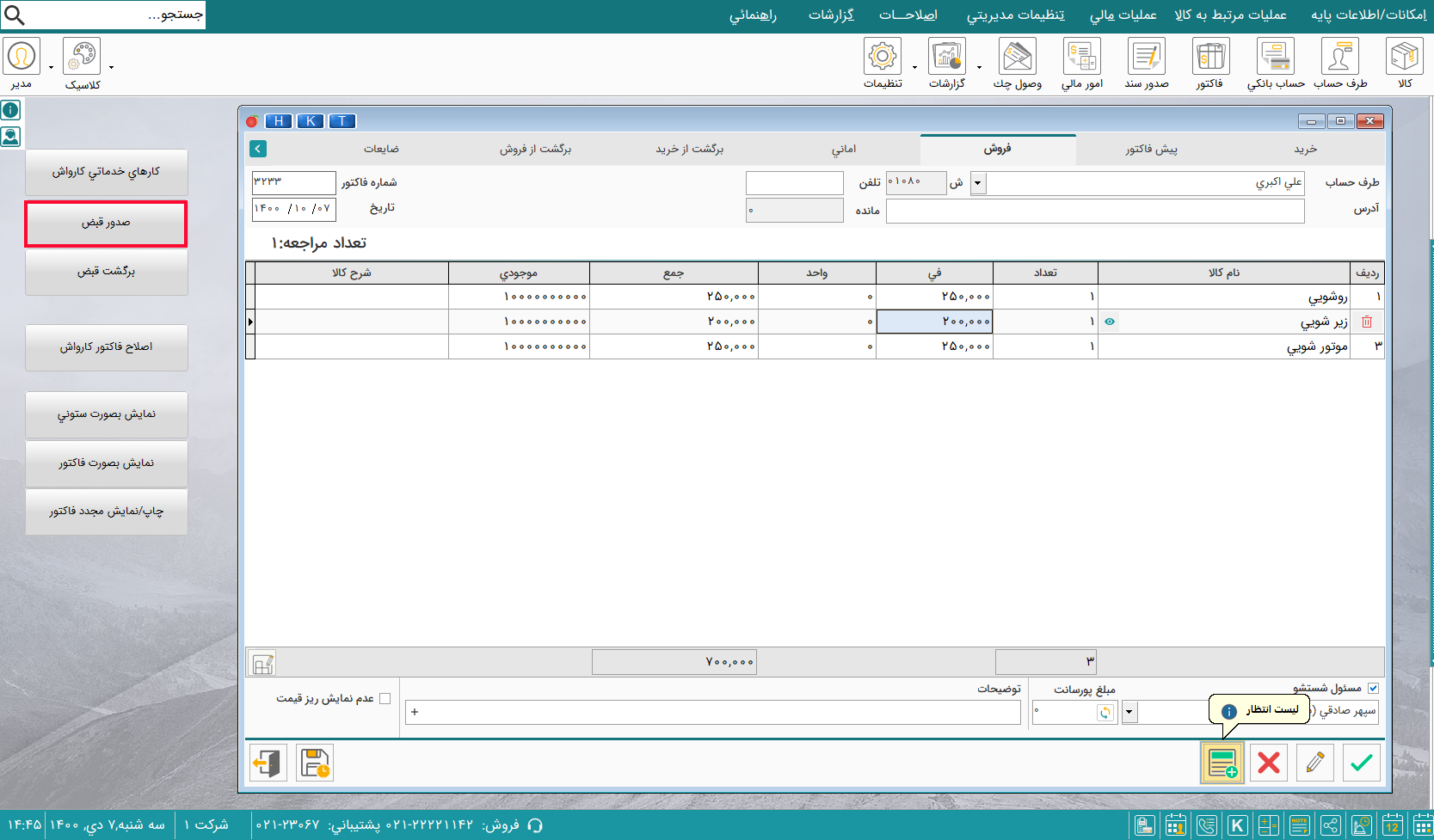Add invoice to waiting list icon
The height and width of the screenshot is (840, 1434).
tap(1222, 763)
